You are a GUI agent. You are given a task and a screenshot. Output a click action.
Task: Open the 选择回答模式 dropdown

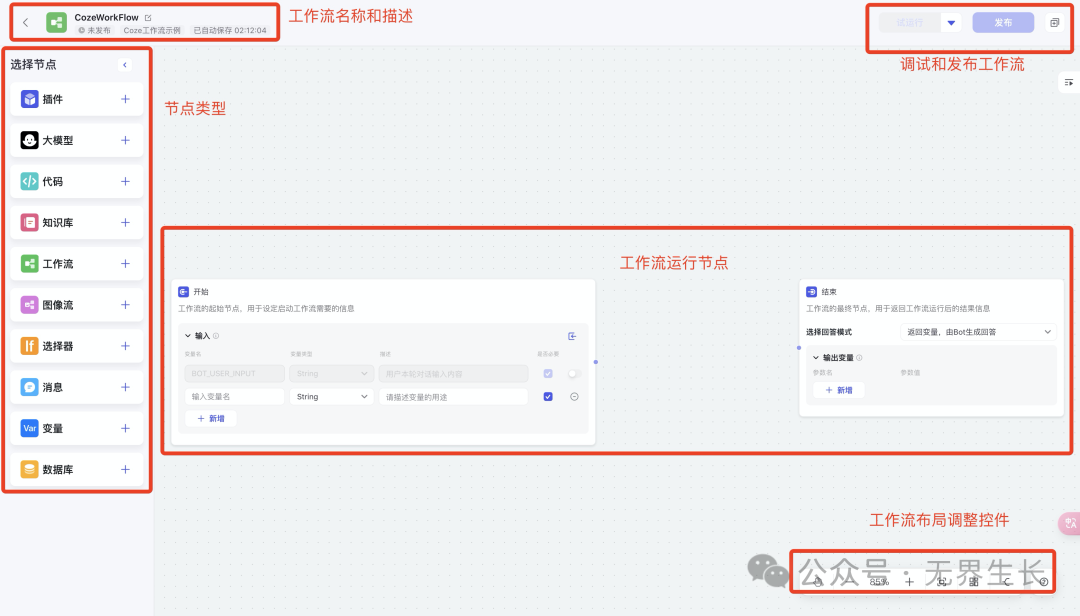tap(978, 332)
